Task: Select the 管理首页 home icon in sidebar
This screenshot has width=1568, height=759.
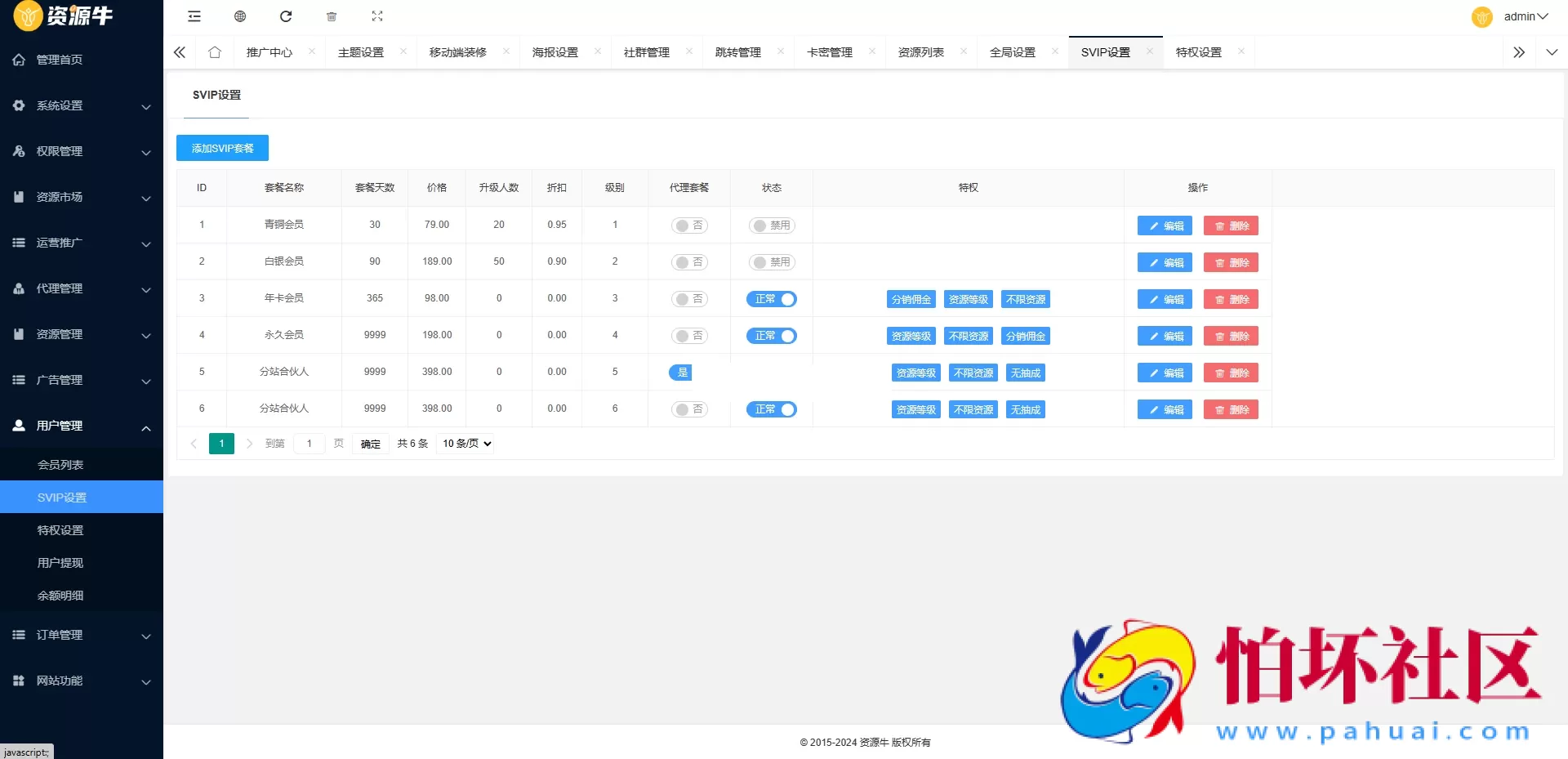Action: [x=18, y=60]
